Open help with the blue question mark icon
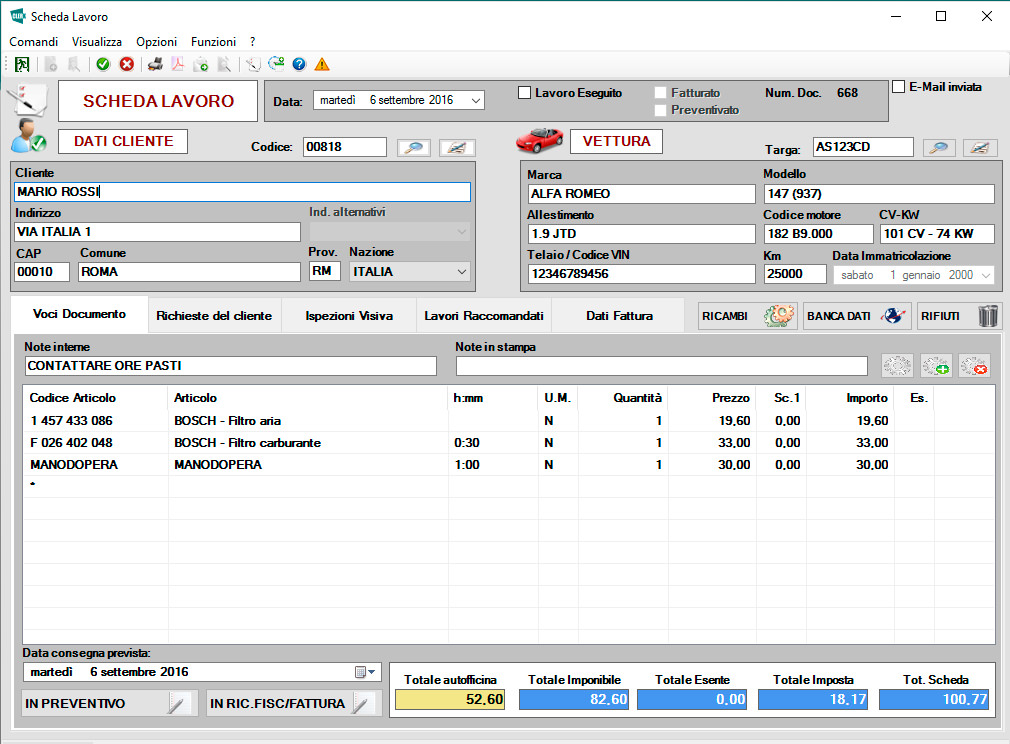 pos(298,64)
